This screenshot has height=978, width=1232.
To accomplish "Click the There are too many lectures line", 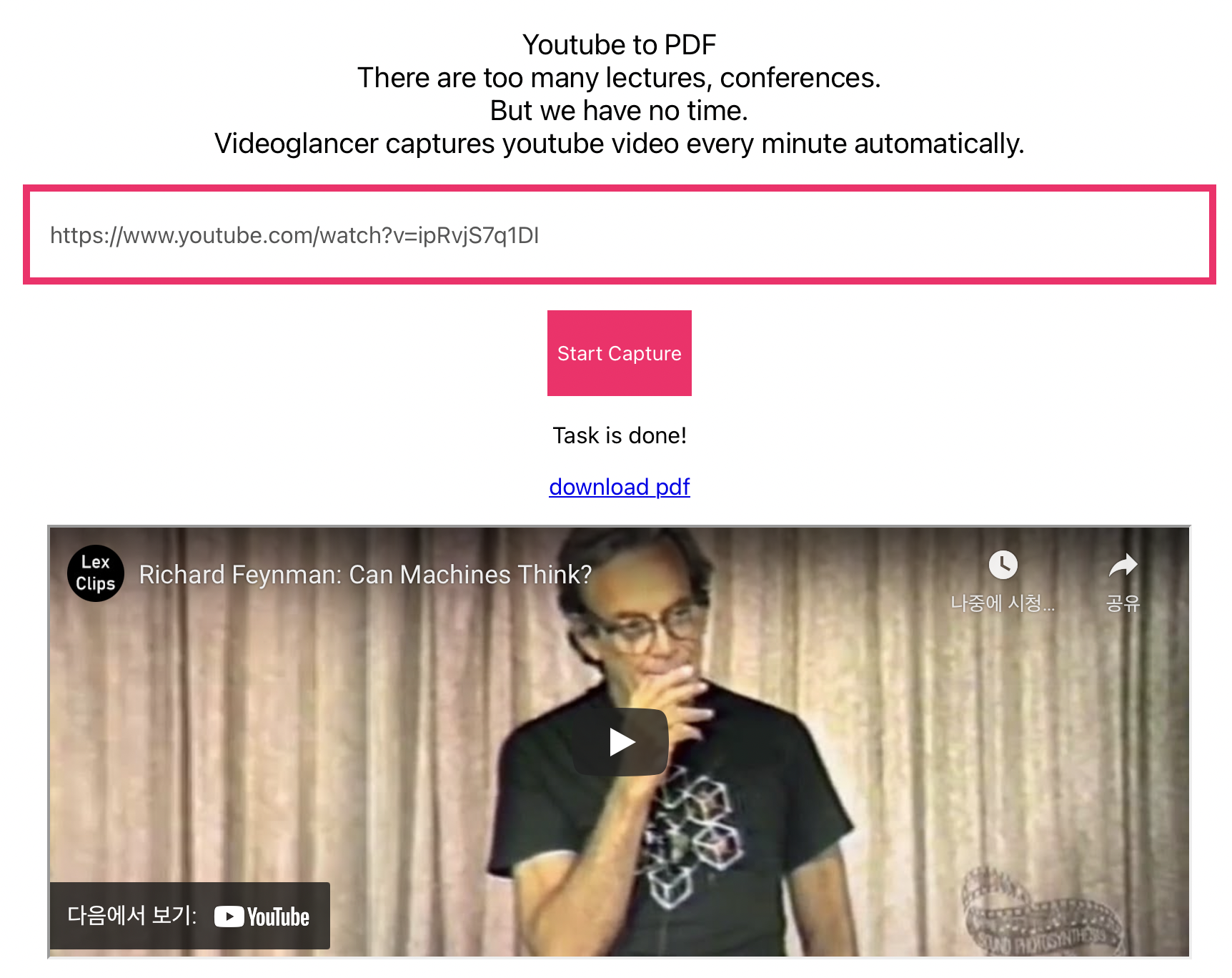I will coord(620,78).
